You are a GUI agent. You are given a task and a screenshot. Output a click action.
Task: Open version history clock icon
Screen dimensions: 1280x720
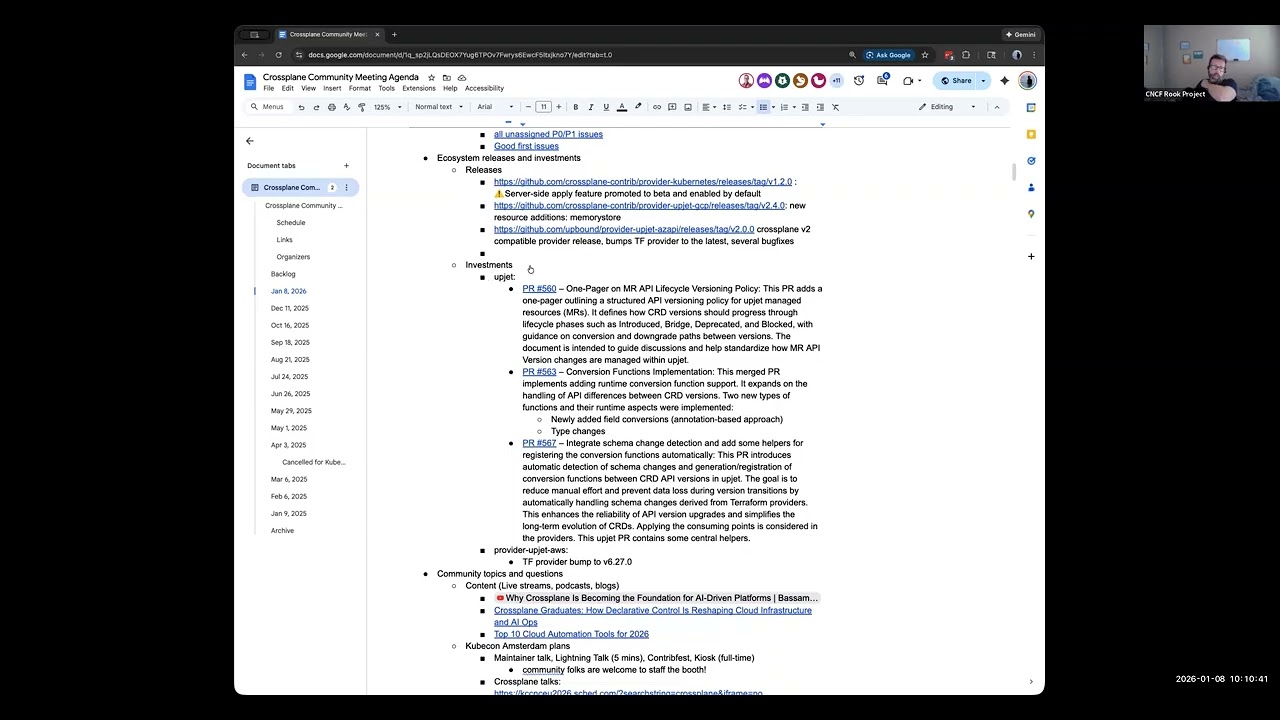[x=860, y=81]
